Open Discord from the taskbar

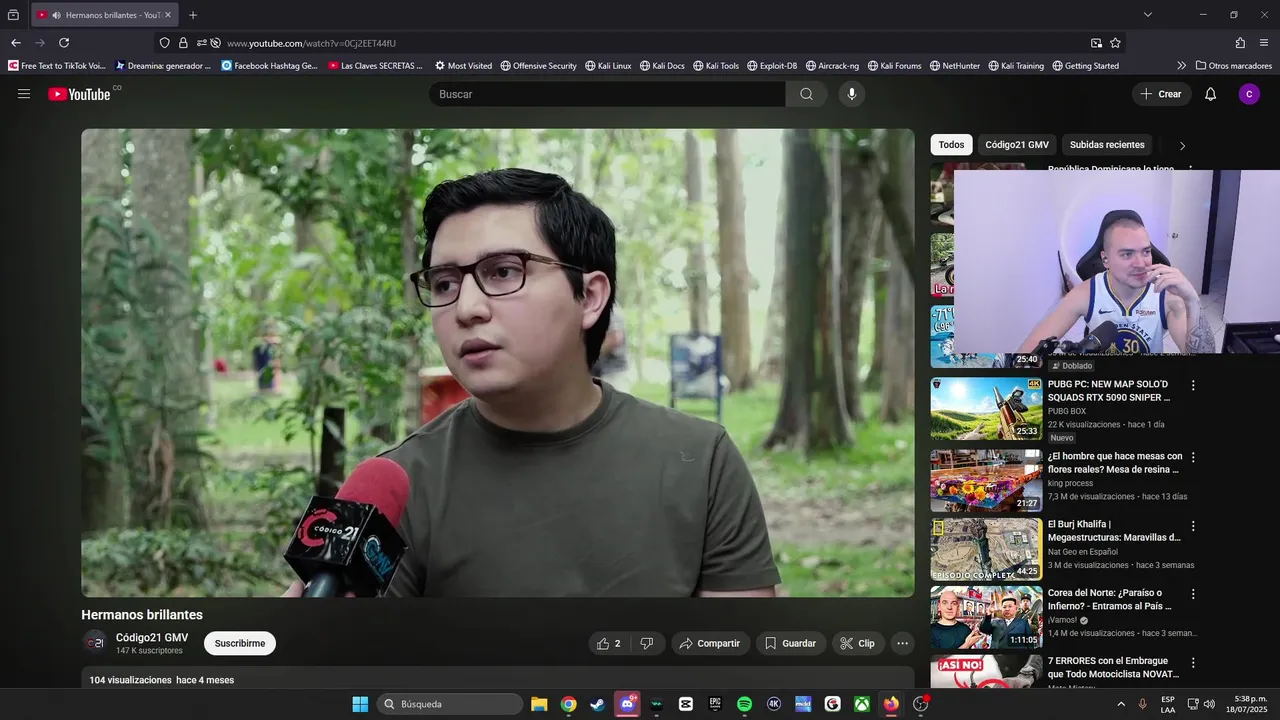click(x=627, y=704)
